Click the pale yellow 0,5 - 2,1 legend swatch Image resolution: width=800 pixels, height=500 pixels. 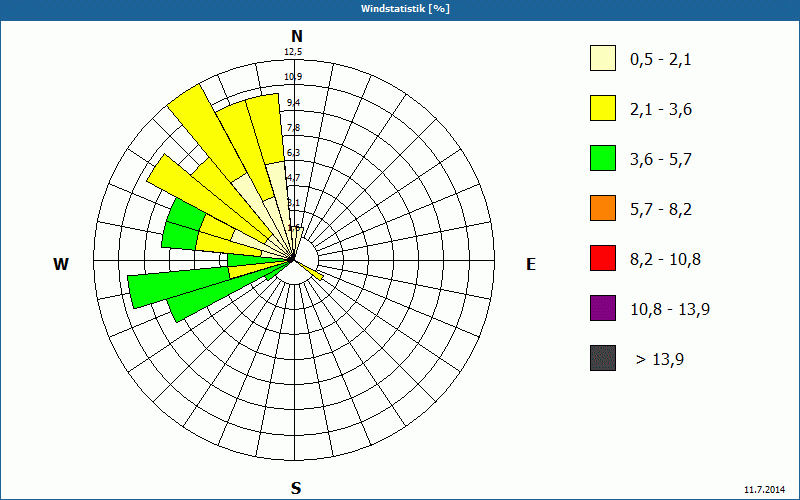603,58
